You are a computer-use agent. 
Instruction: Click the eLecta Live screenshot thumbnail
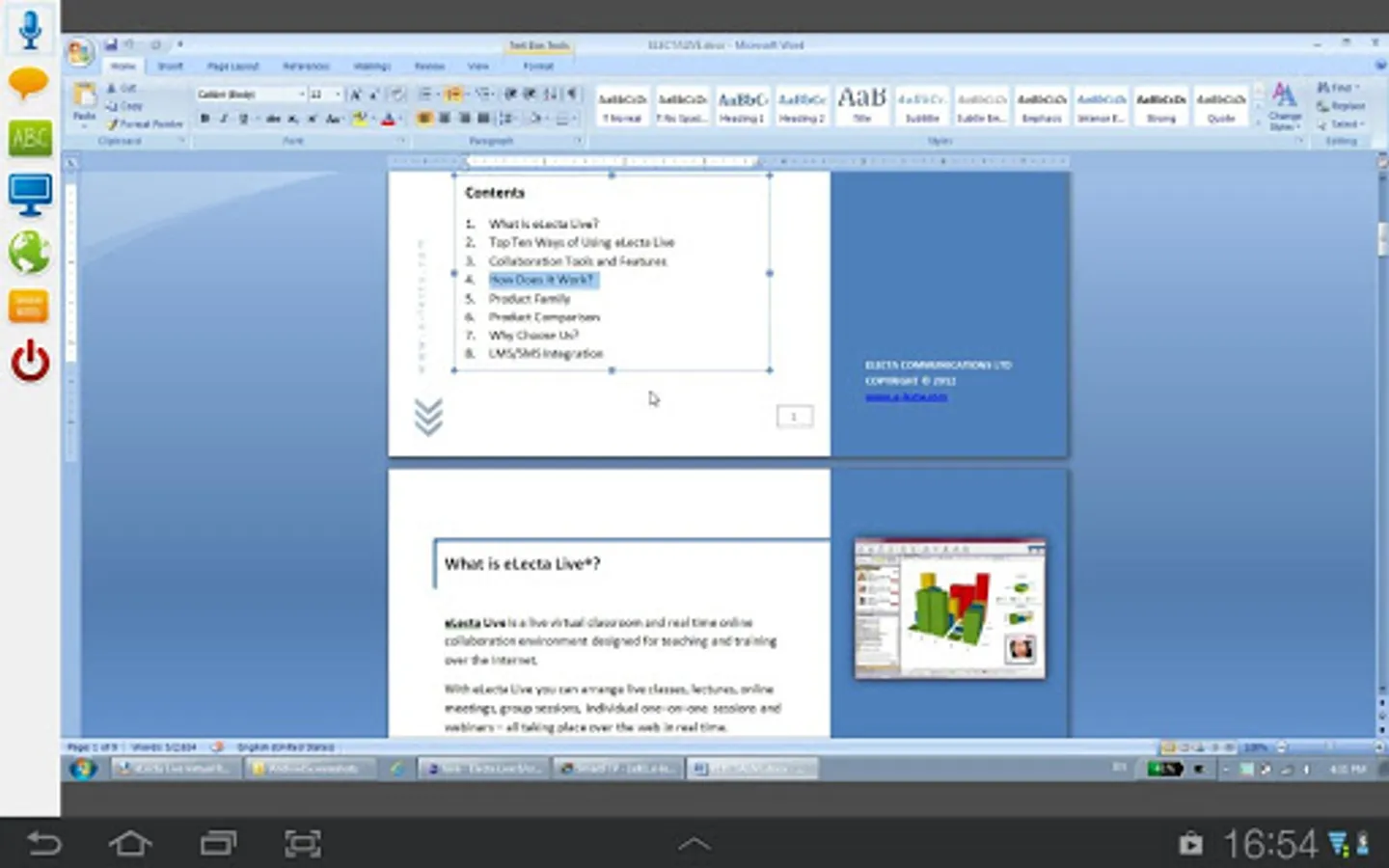[949, 609]
